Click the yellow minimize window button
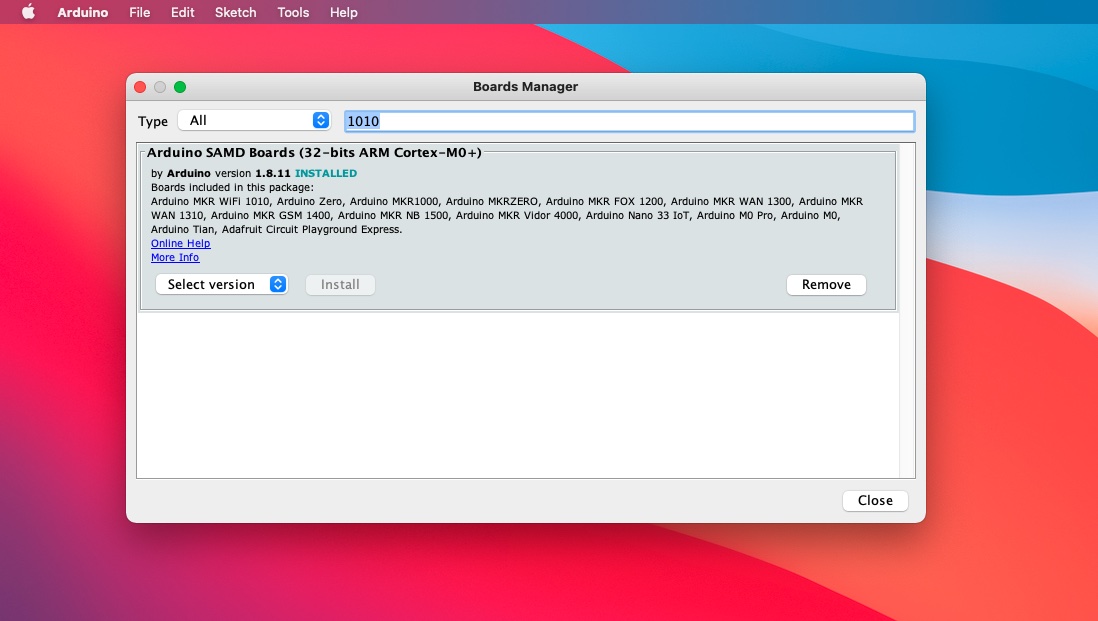This screenshot has width=1098, height=621. (160, 87)
